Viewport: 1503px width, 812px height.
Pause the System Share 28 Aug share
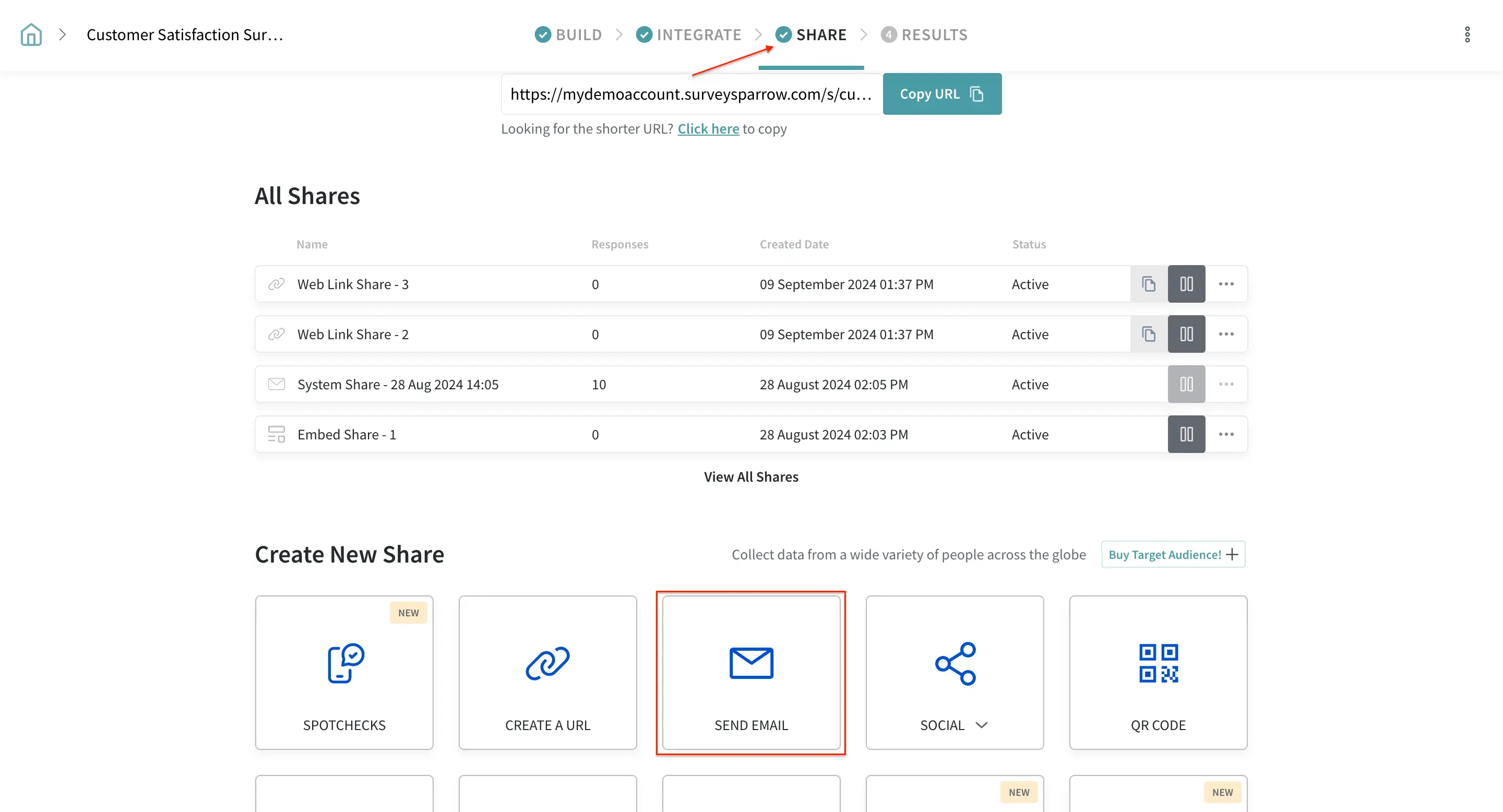1186,385
